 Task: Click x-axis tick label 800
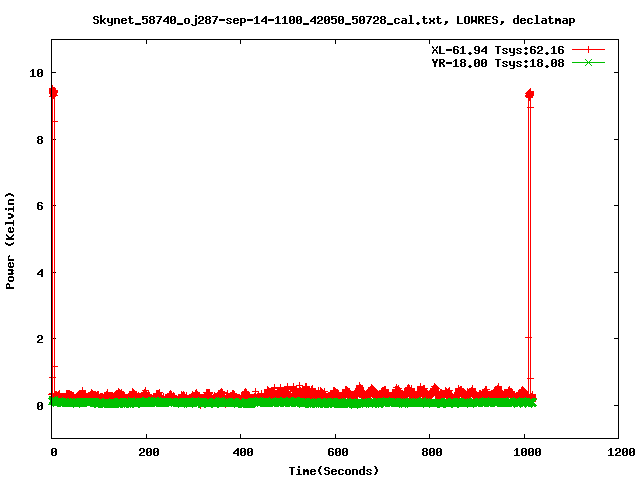pyautogui.click(x=431, y=452)
